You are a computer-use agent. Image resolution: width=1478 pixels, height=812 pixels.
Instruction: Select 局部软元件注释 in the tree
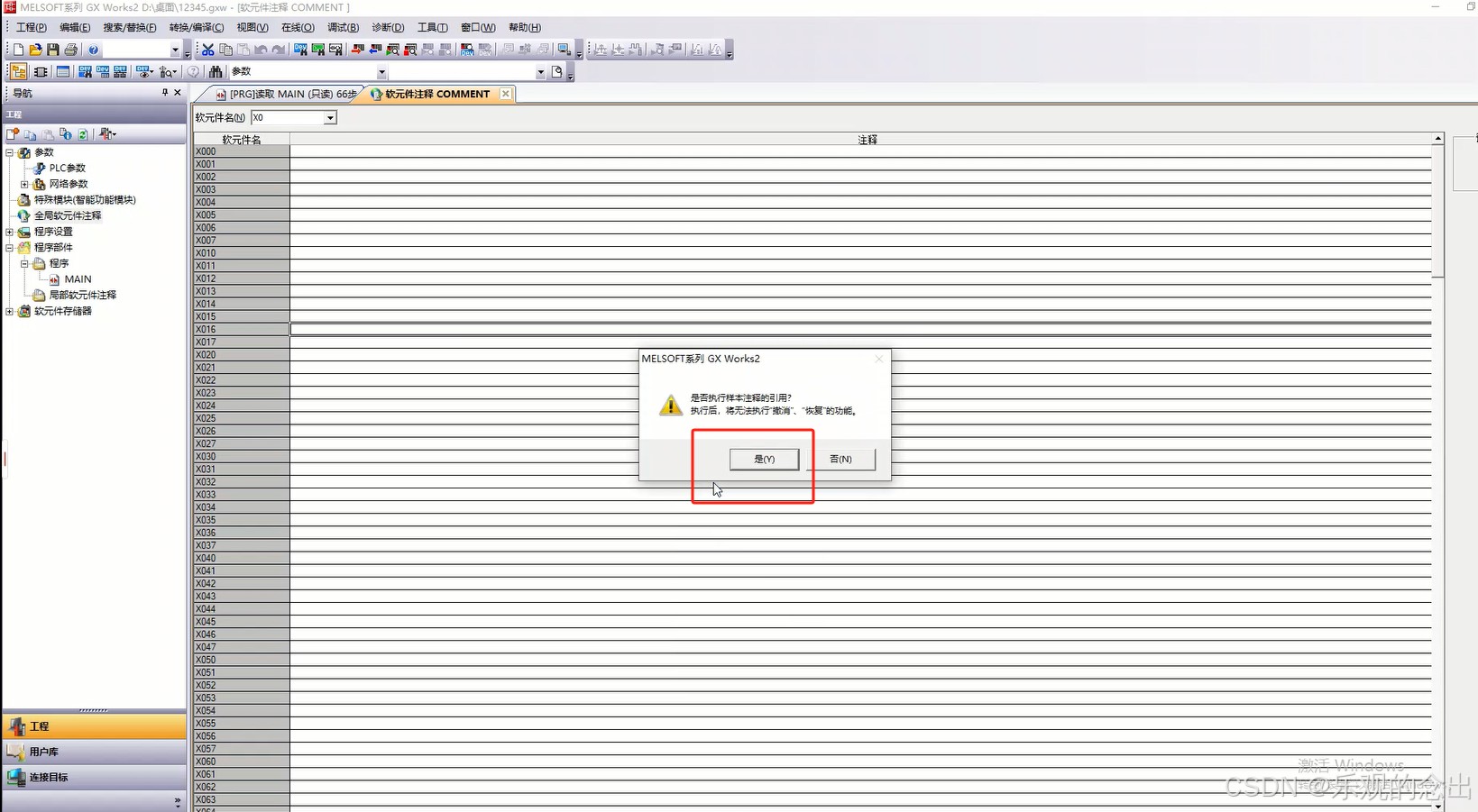[x=82, y=295]
